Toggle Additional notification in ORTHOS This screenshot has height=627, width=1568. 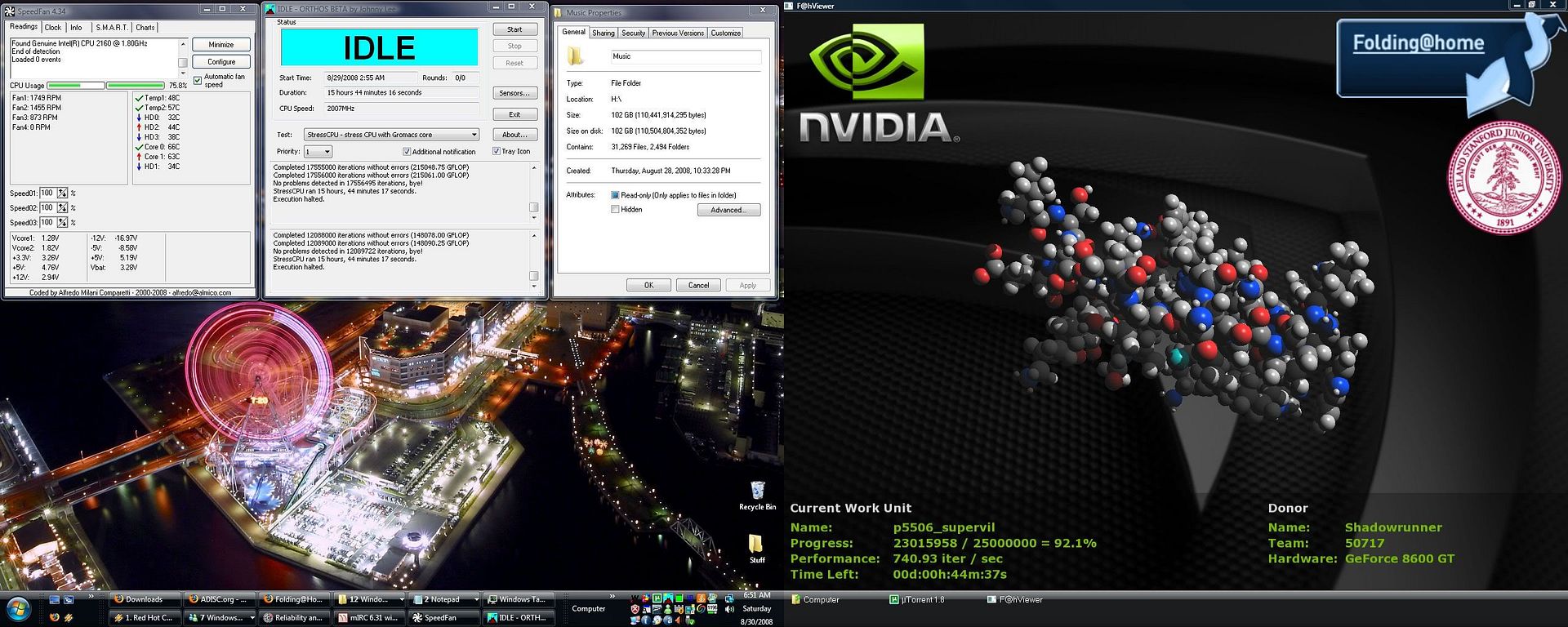[x=407, y=152]
